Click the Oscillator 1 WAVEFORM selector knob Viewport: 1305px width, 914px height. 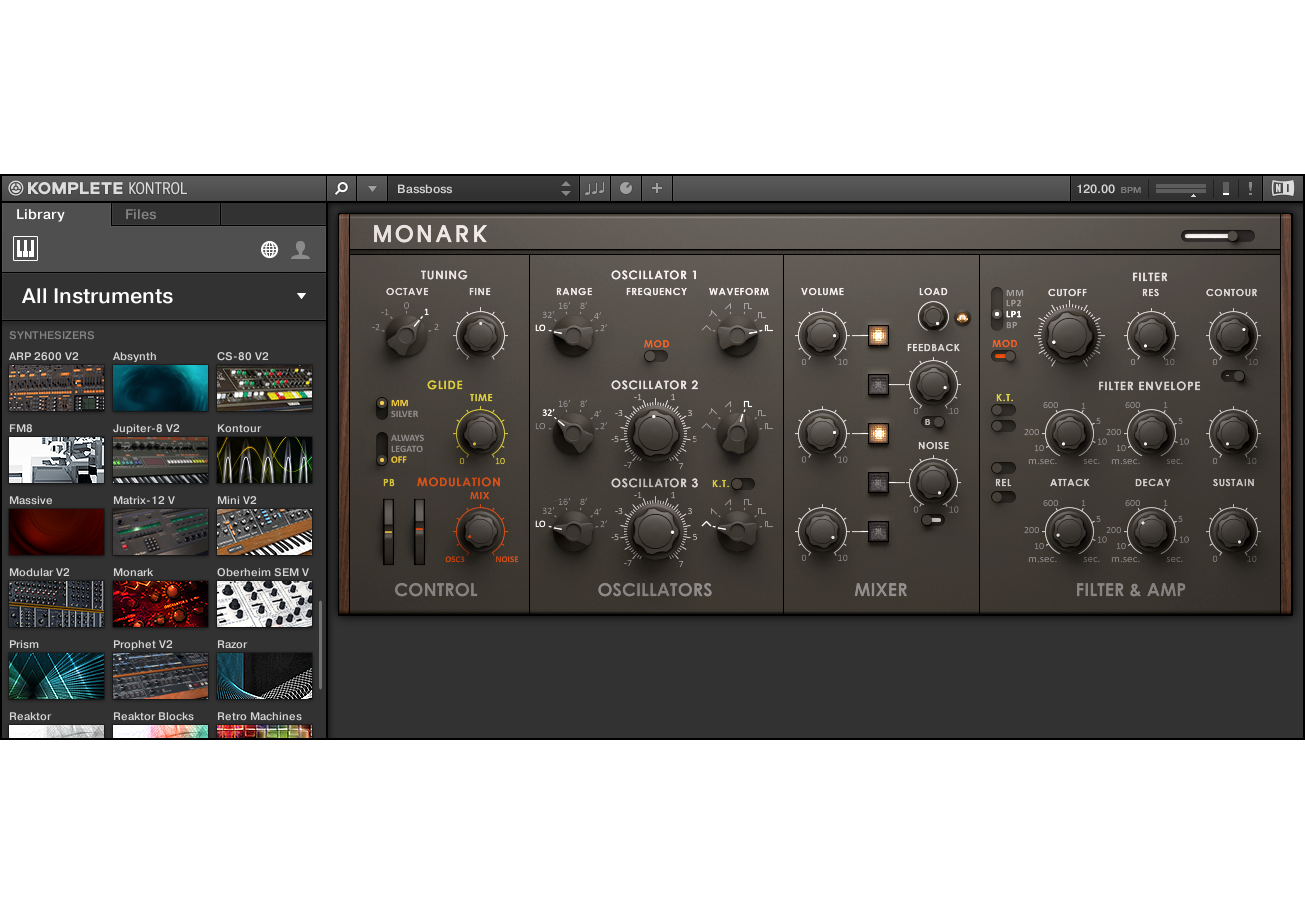pyautogui.click(x=738, y=335)
